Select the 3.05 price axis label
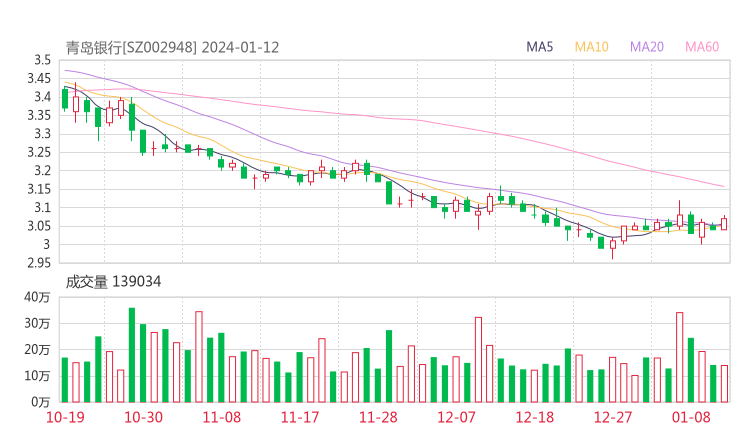The height and width of the screenshot is (440, 740). pyautogui.click(x=39, y=226)
